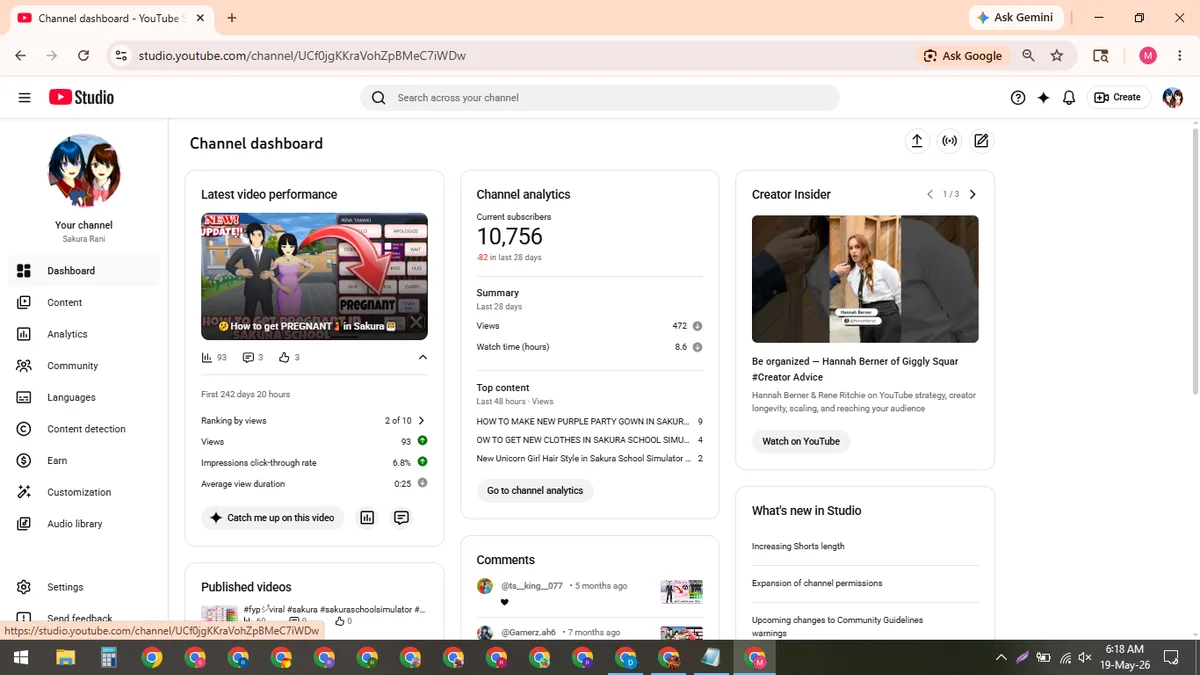Click Catch me up on this video
The height and width of the screenshot is (675, 1200).
[272, 518]
